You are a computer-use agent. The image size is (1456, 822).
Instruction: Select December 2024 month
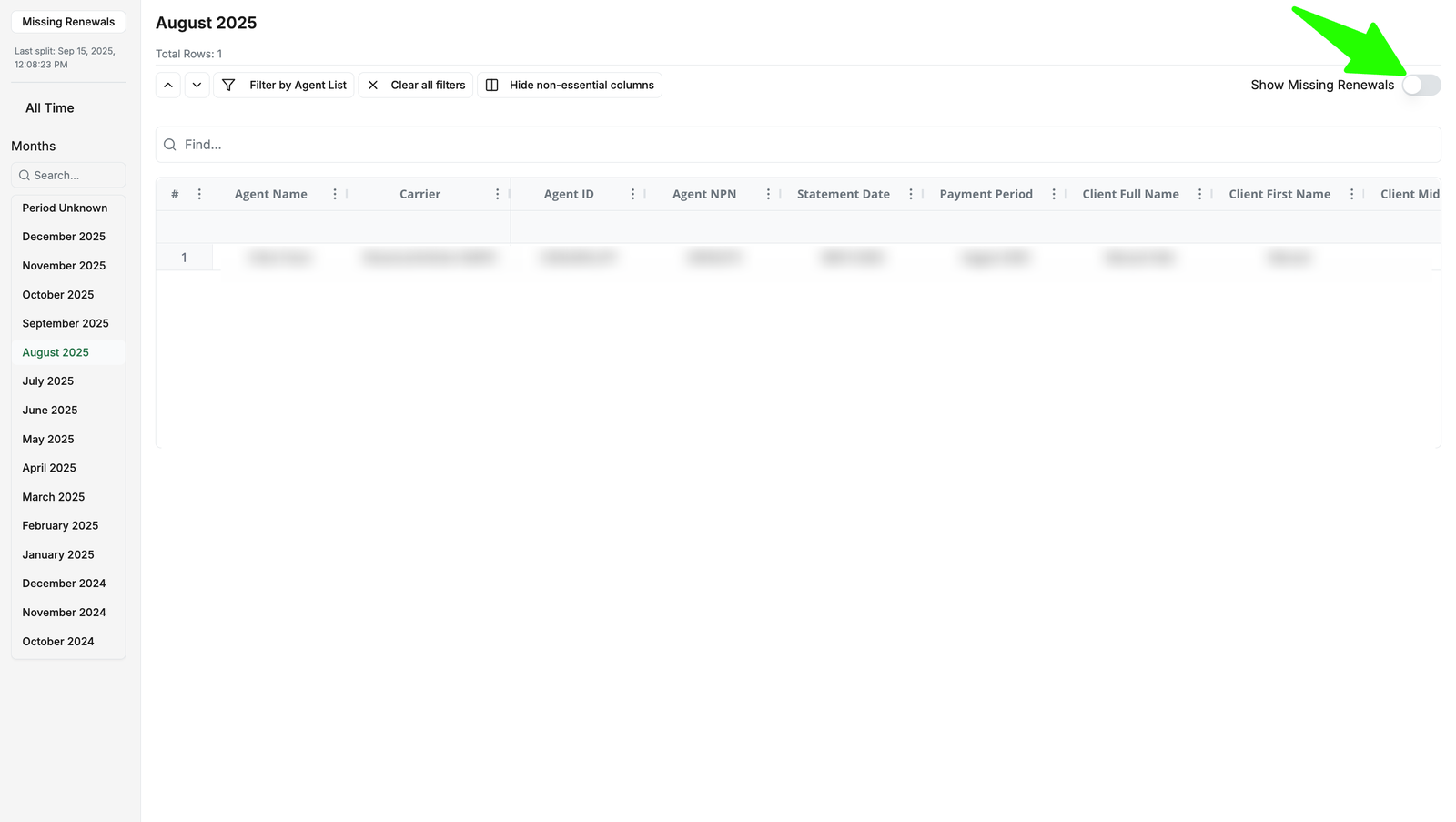click(x=68, y=584)
